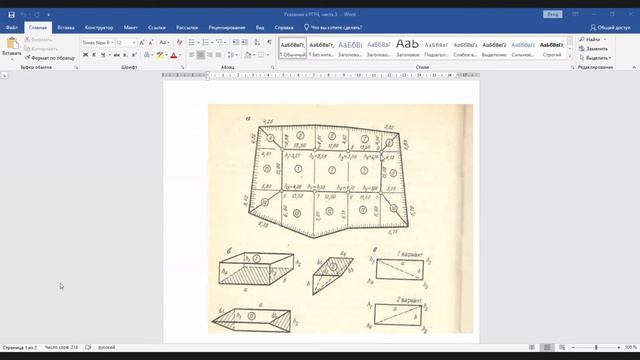Toggle justify text alignment
This screenshot has width=640, height=360.
coord(218,55)
